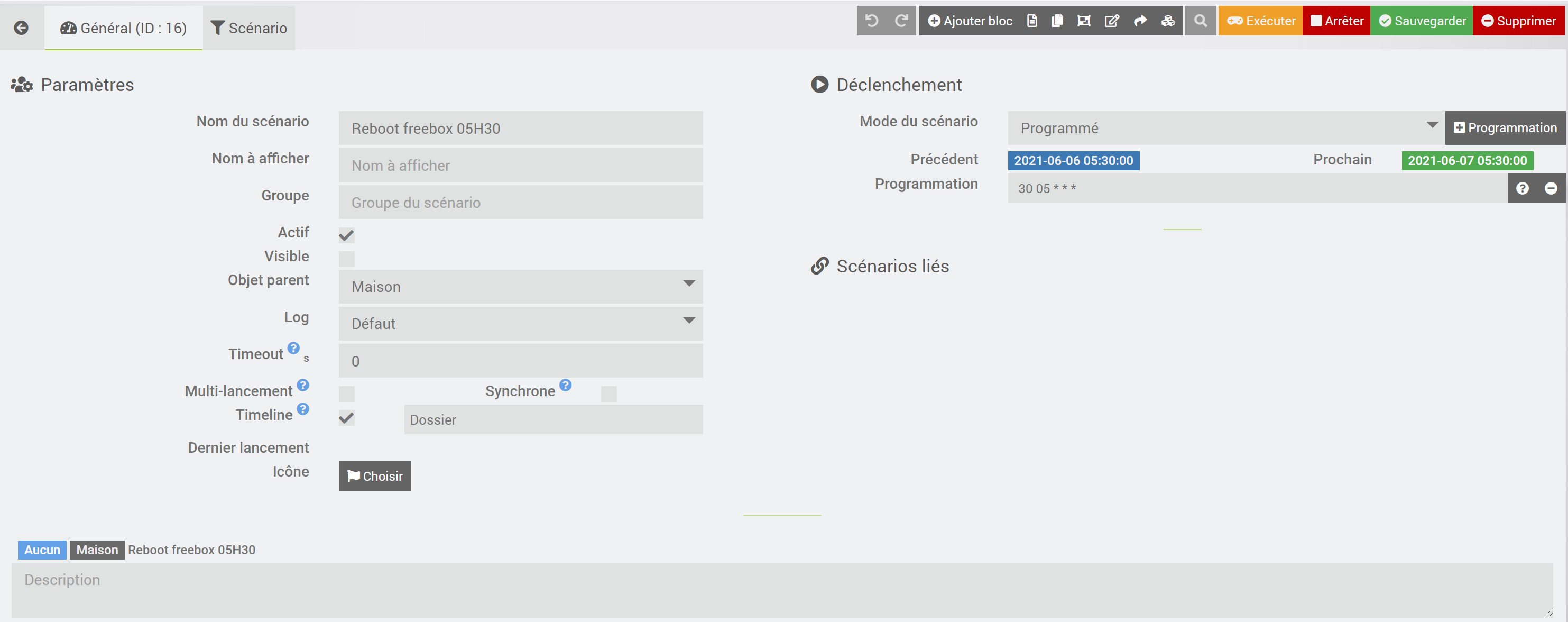Switch to the Scénario tab
This screenshot has height=622, width=1568.
click(249, 28)
